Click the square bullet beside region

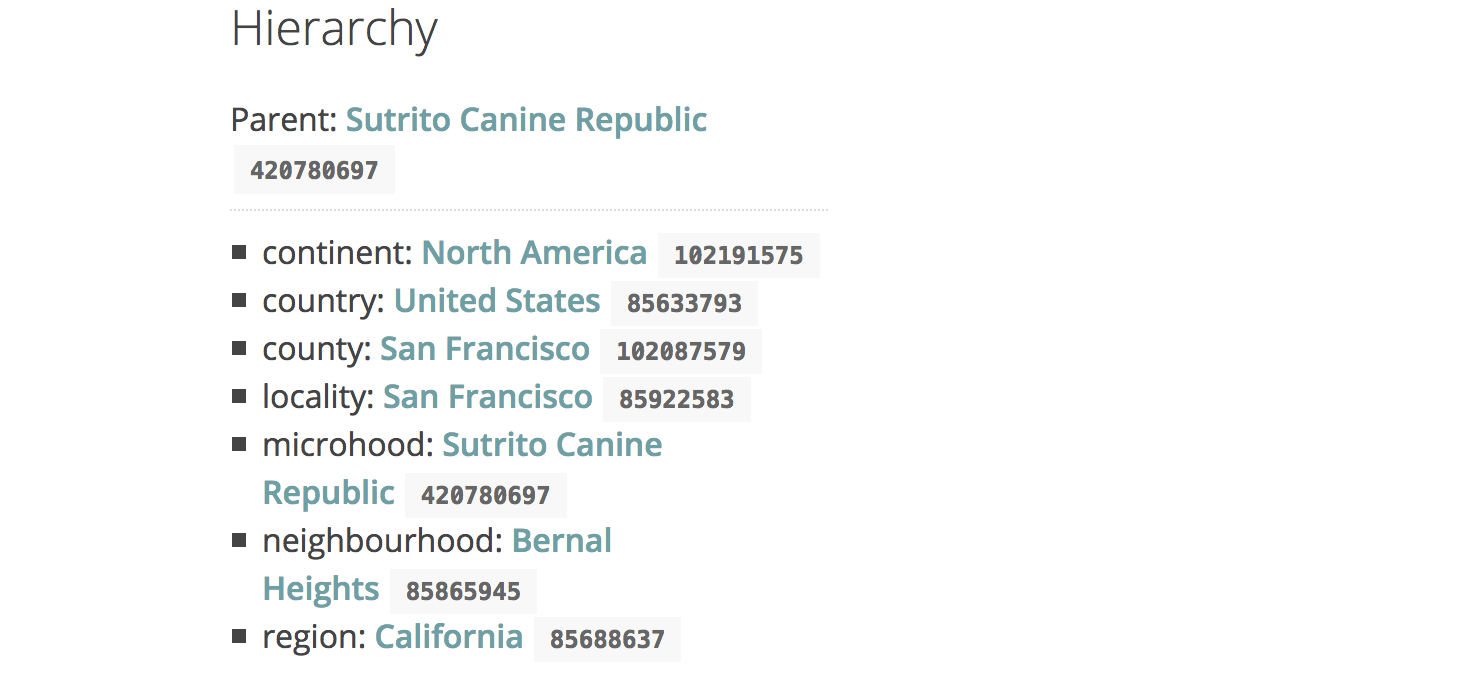pyautogui.click(x=239, y=636)
